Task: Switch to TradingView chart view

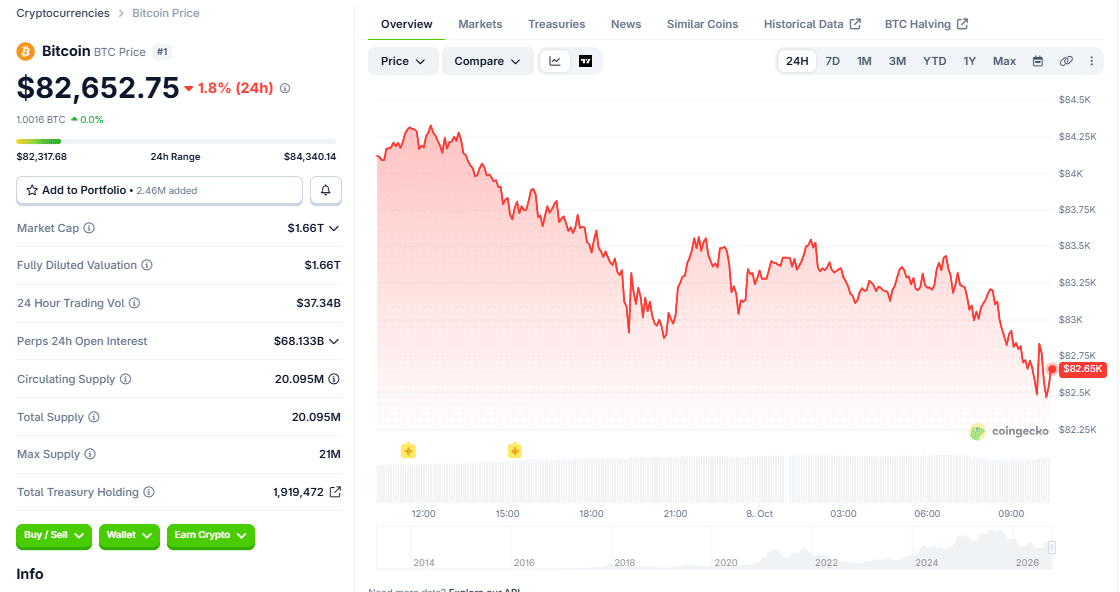Action: (585, 61)
